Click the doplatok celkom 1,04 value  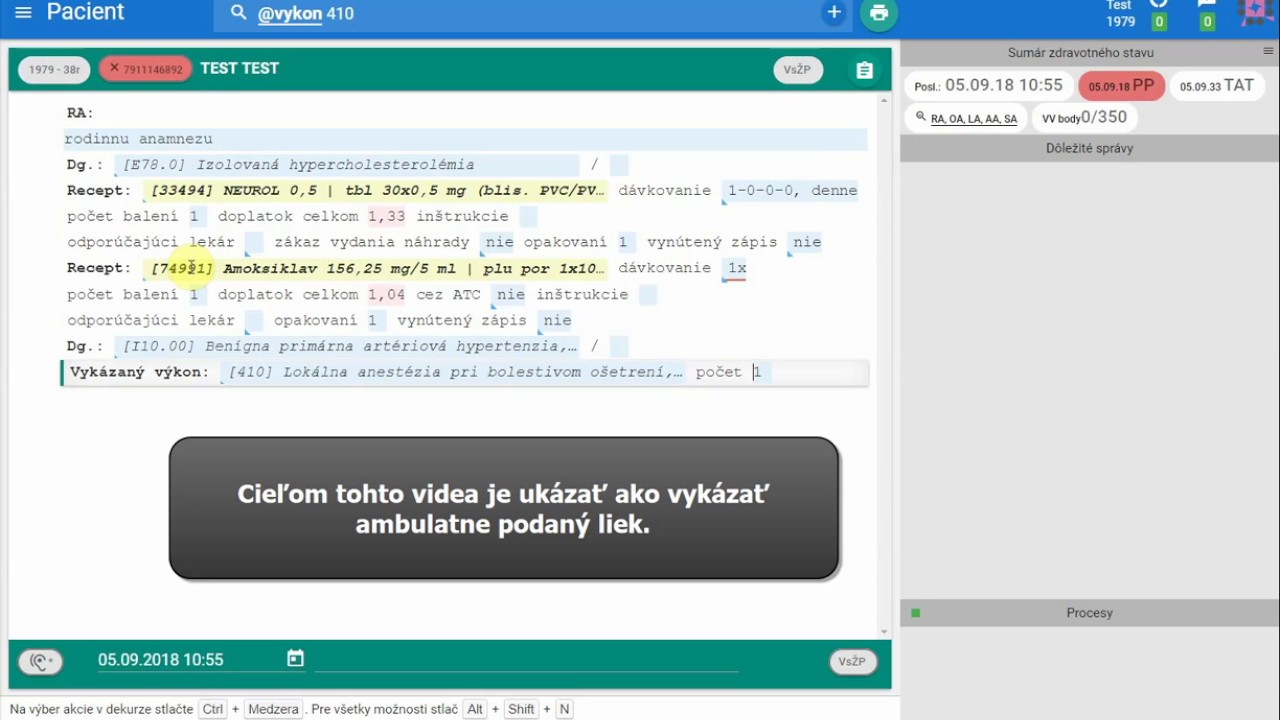[x=386, y=295]
